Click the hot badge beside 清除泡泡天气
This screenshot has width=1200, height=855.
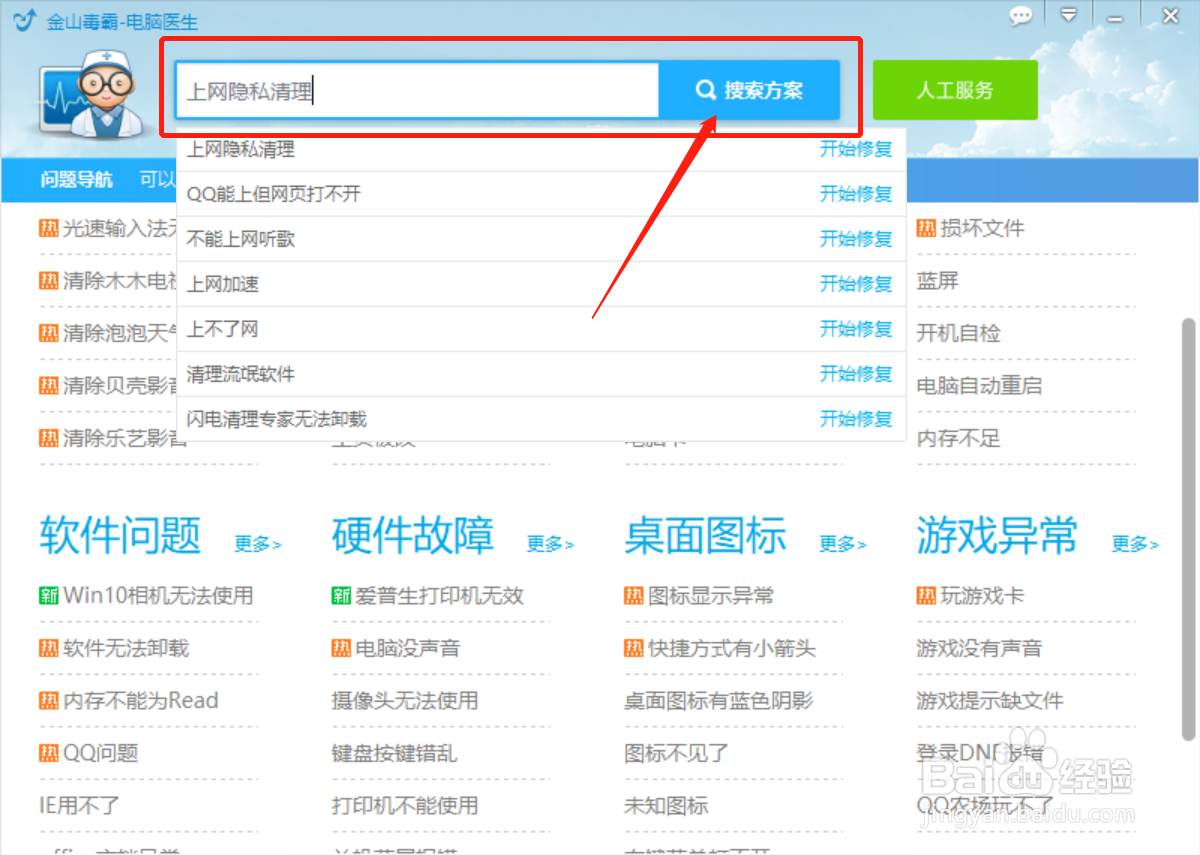pyautogui.click(x=49, y=333)
